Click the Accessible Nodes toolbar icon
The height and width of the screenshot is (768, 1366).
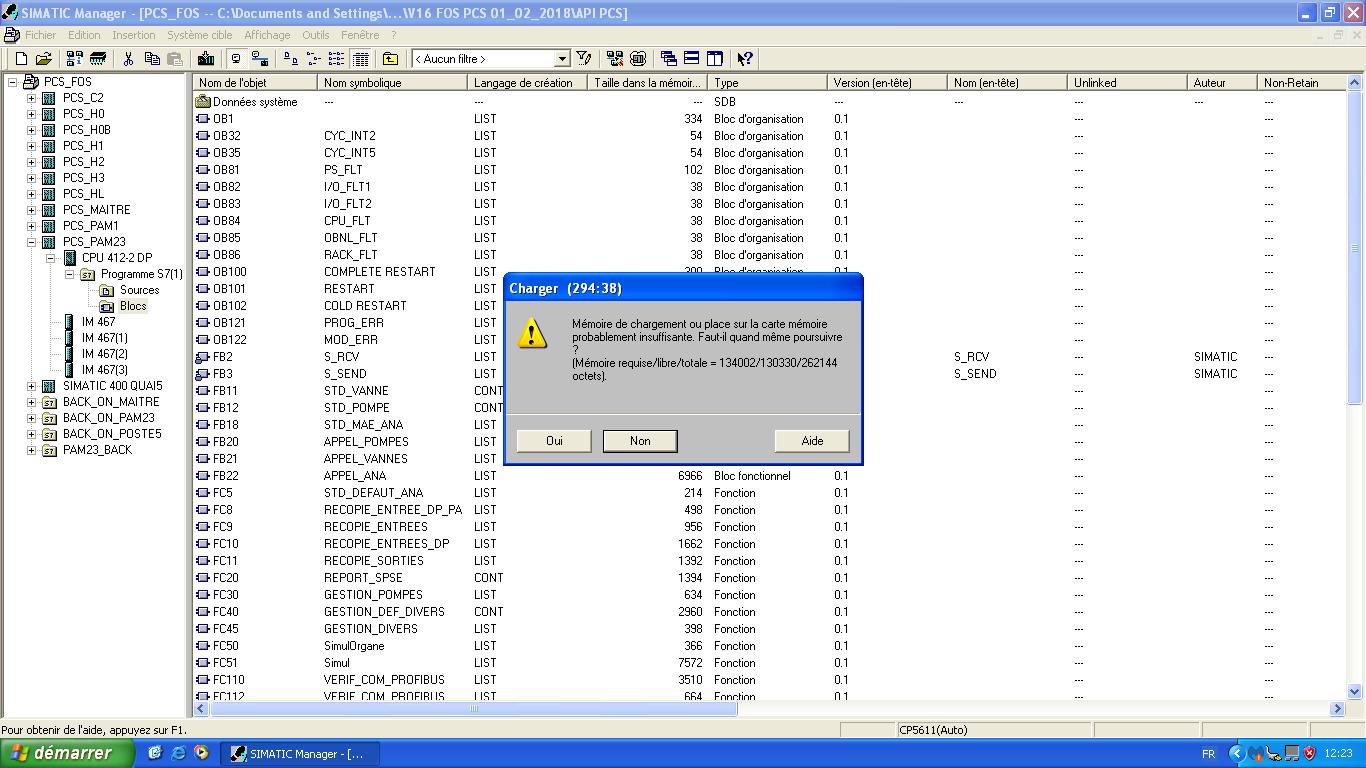click(75, 59)
